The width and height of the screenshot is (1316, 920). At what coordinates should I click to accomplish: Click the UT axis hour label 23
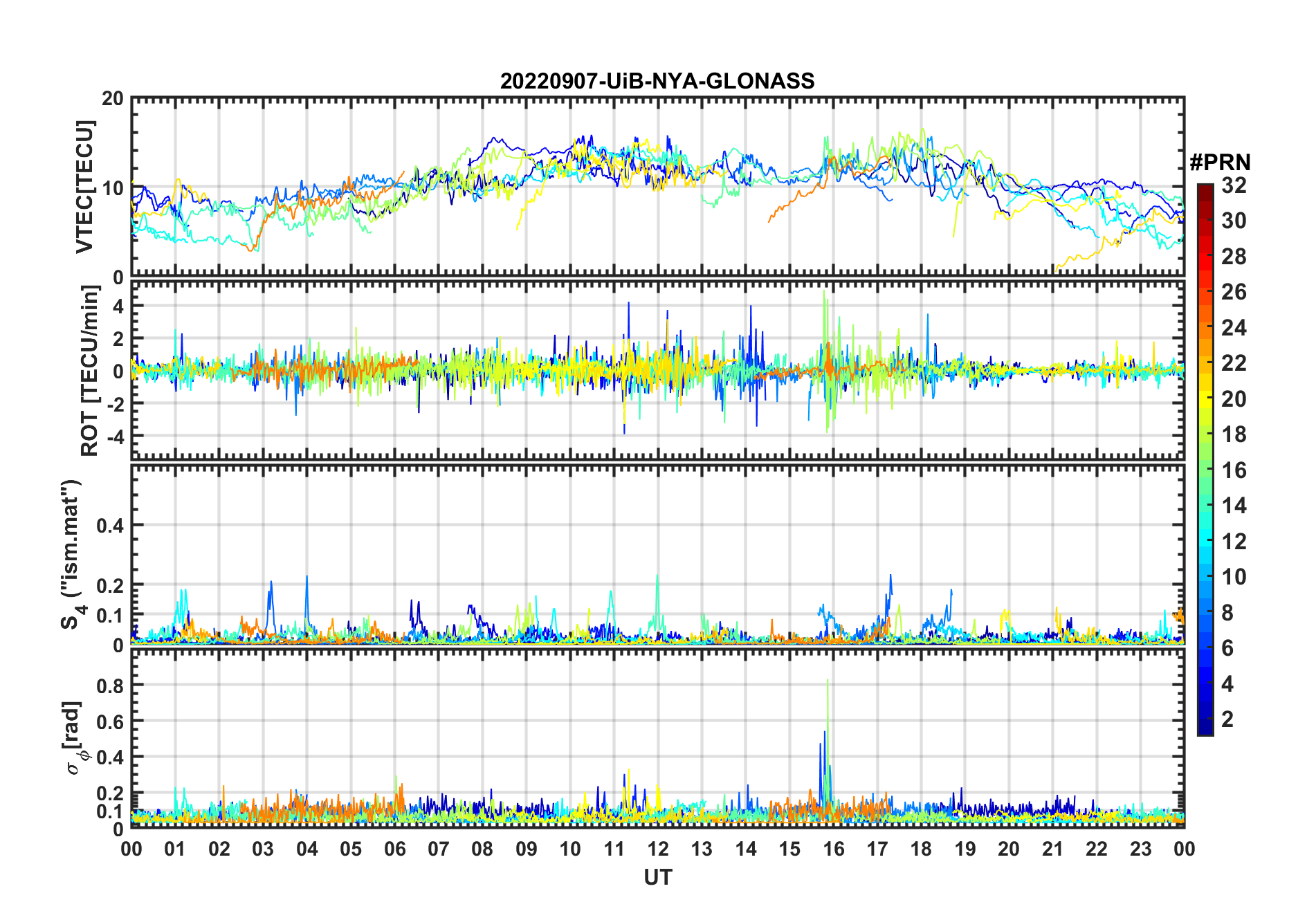(1140, 849)
